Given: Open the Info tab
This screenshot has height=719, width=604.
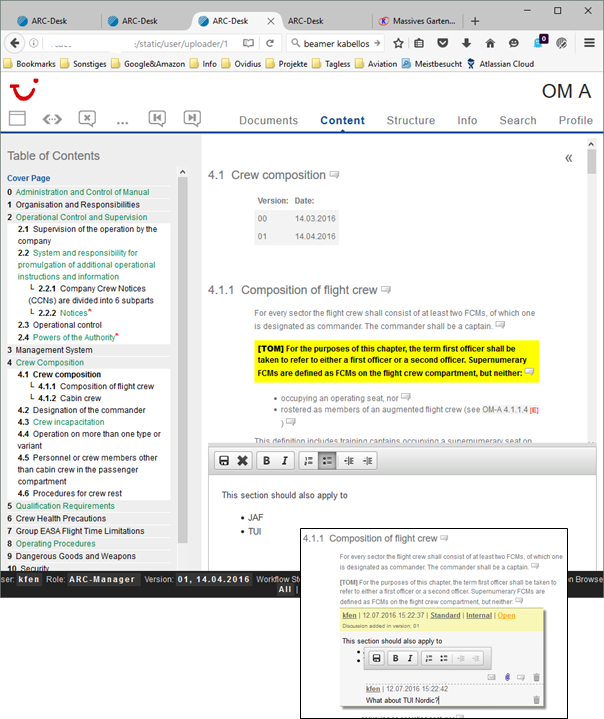Looking at the screenshot, I should [x=467, y=120].
